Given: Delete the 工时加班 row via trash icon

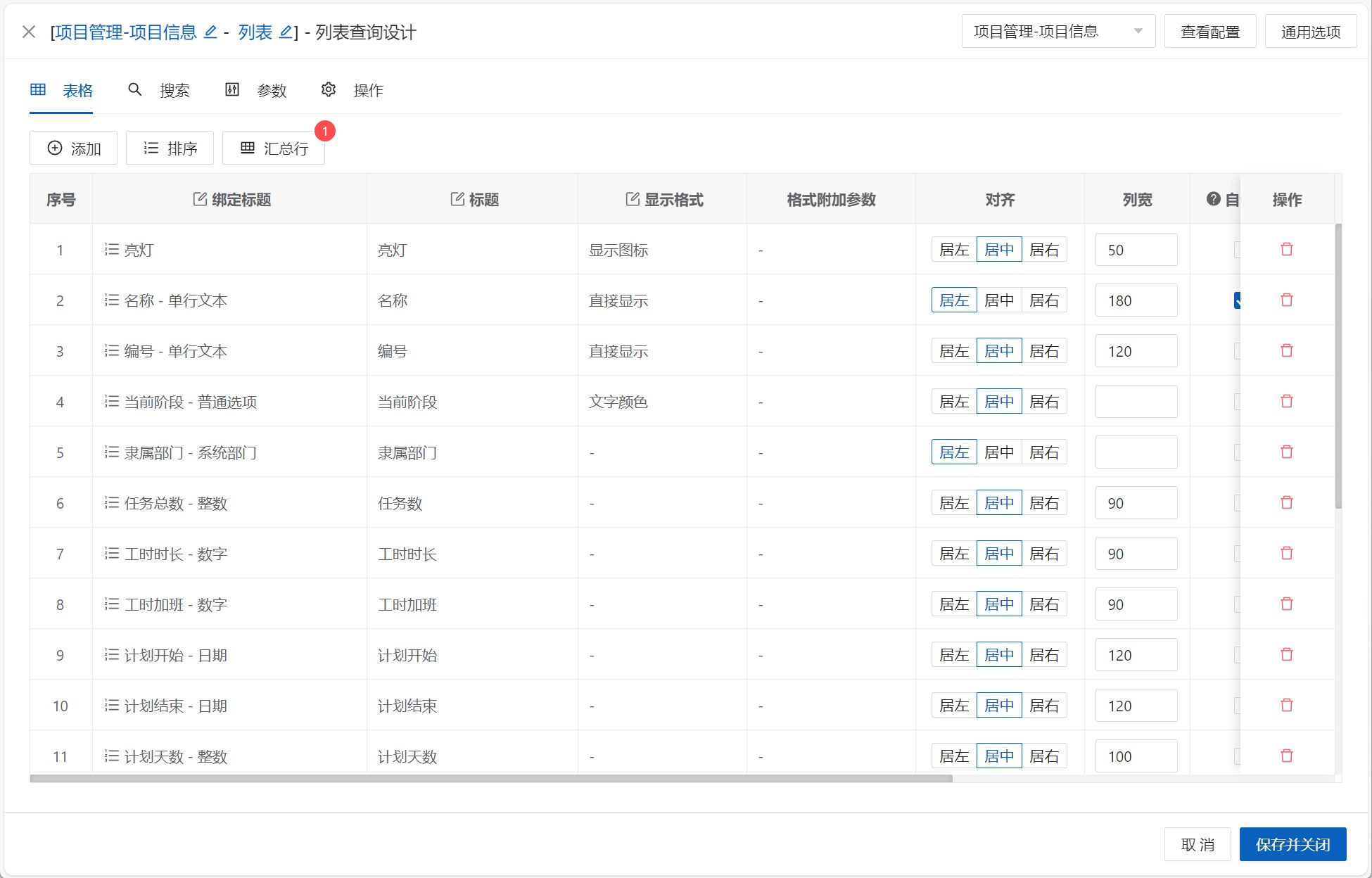Looking at the screenshot, I should point(1287,604).
